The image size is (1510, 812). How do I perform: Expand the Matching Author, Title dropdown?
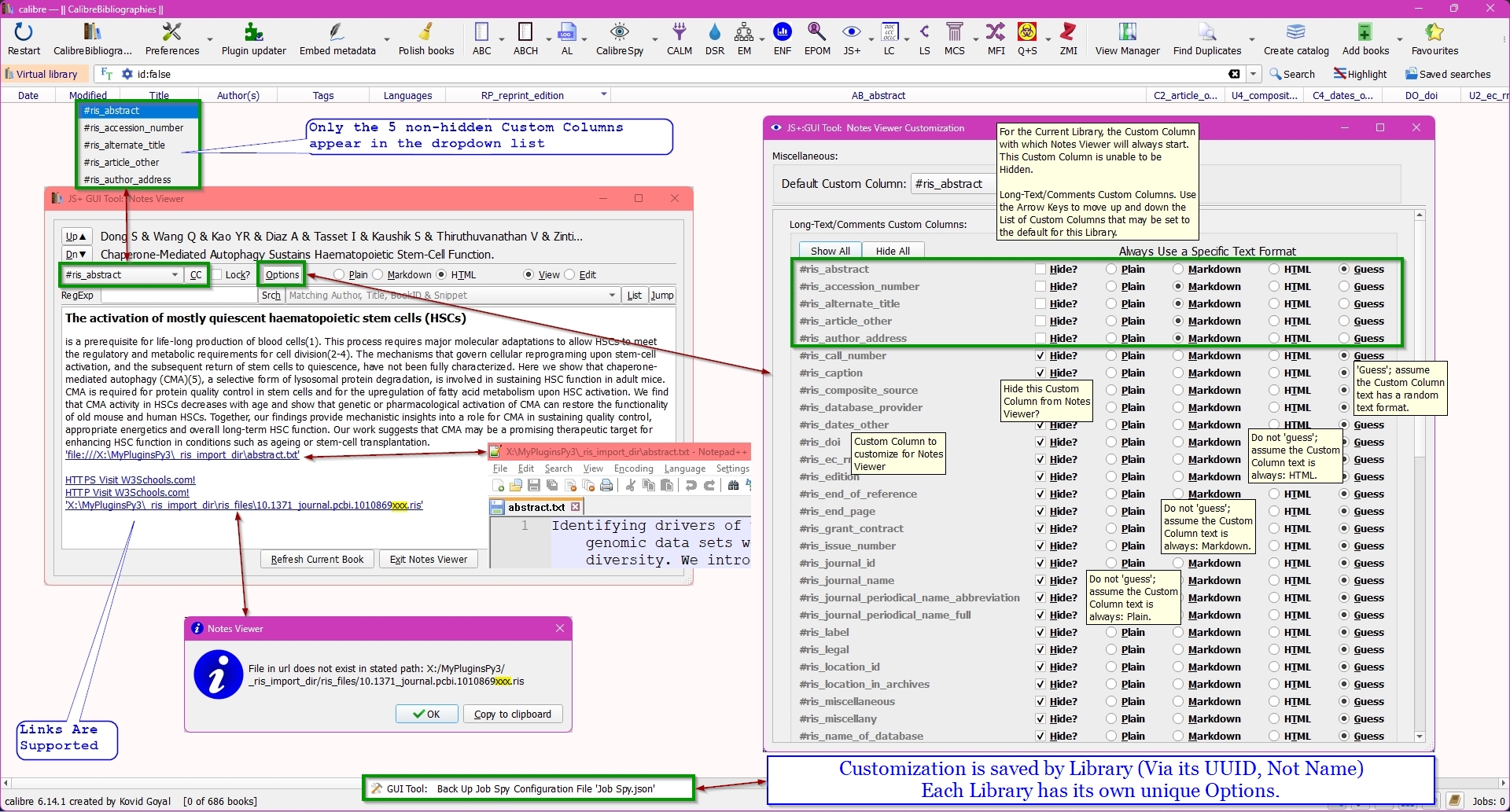pos(612,296)
